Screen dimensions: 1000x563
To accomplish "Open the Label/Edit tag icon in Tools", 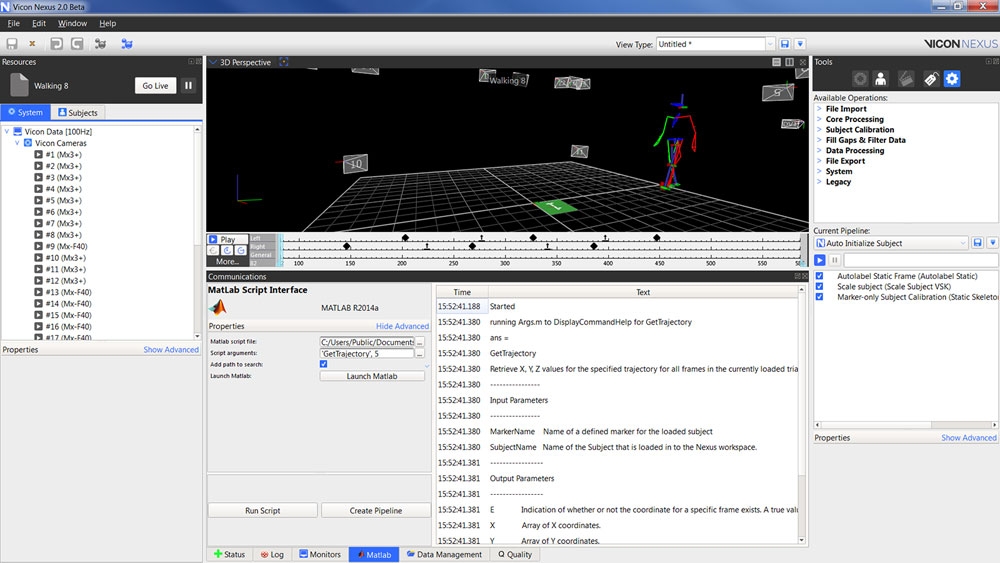I will pos(929,79).
